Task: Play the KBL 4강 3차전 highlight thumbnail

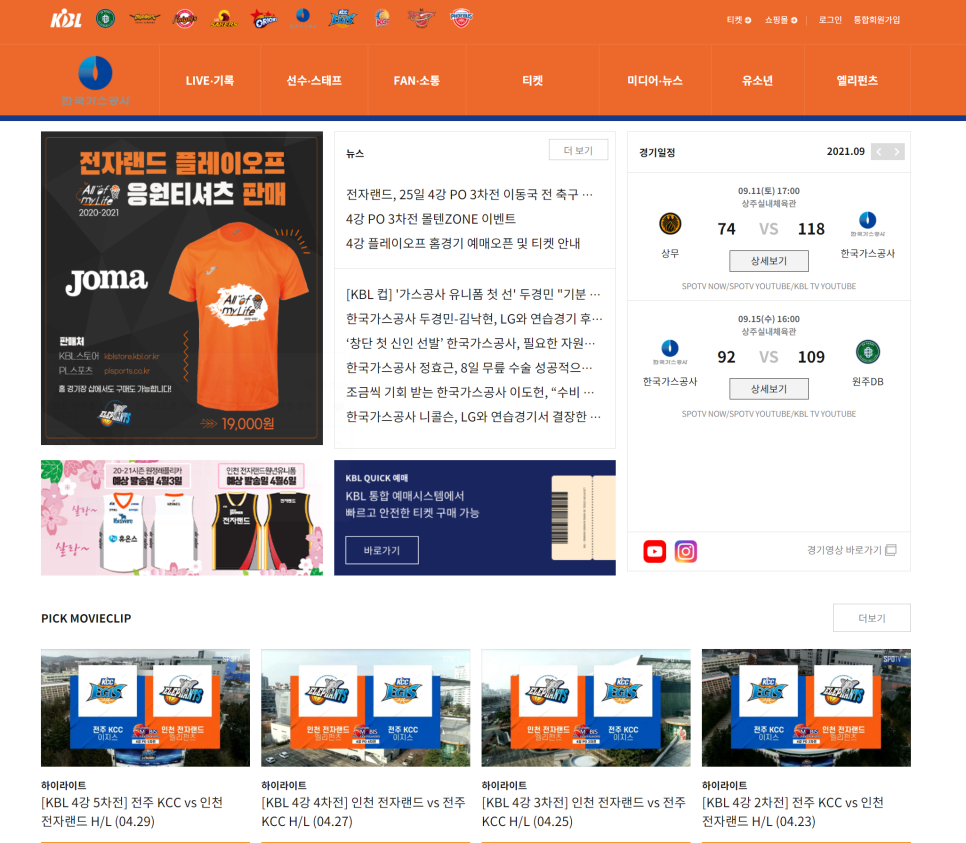Action: (586, 707)
